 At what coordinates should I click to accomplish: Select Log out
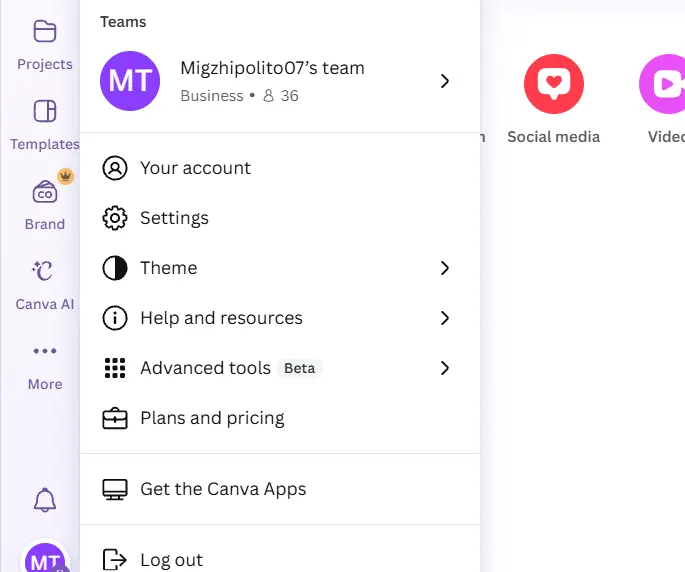click(x=280, y=560)
